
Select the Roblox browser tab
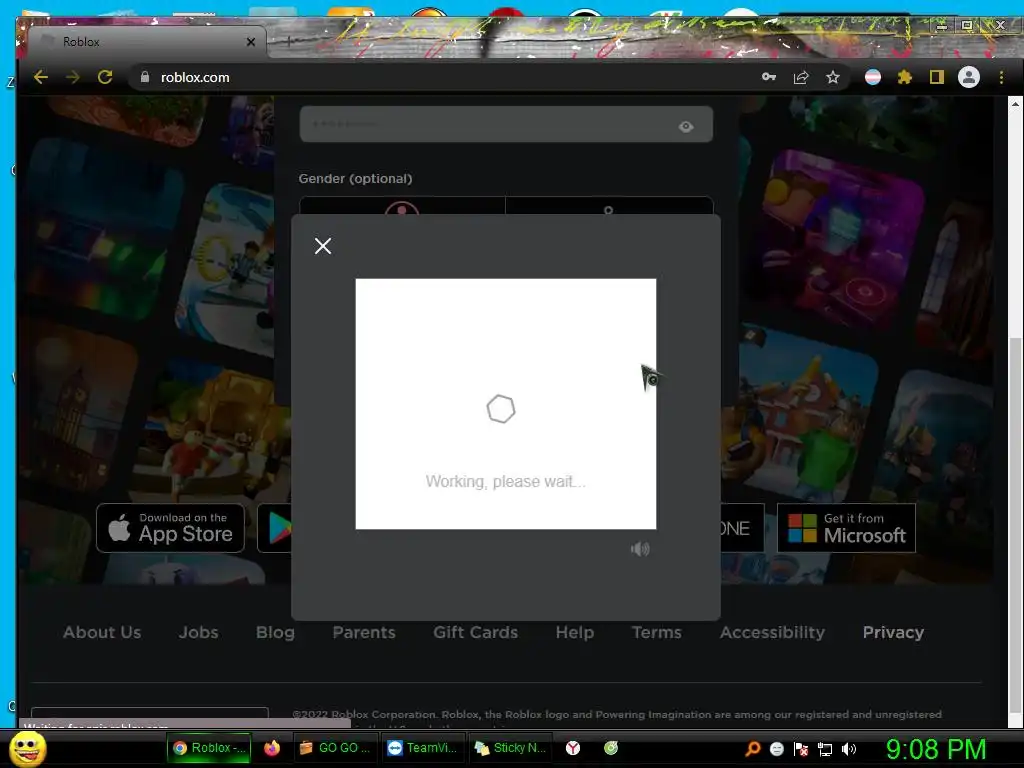[147, 42]
